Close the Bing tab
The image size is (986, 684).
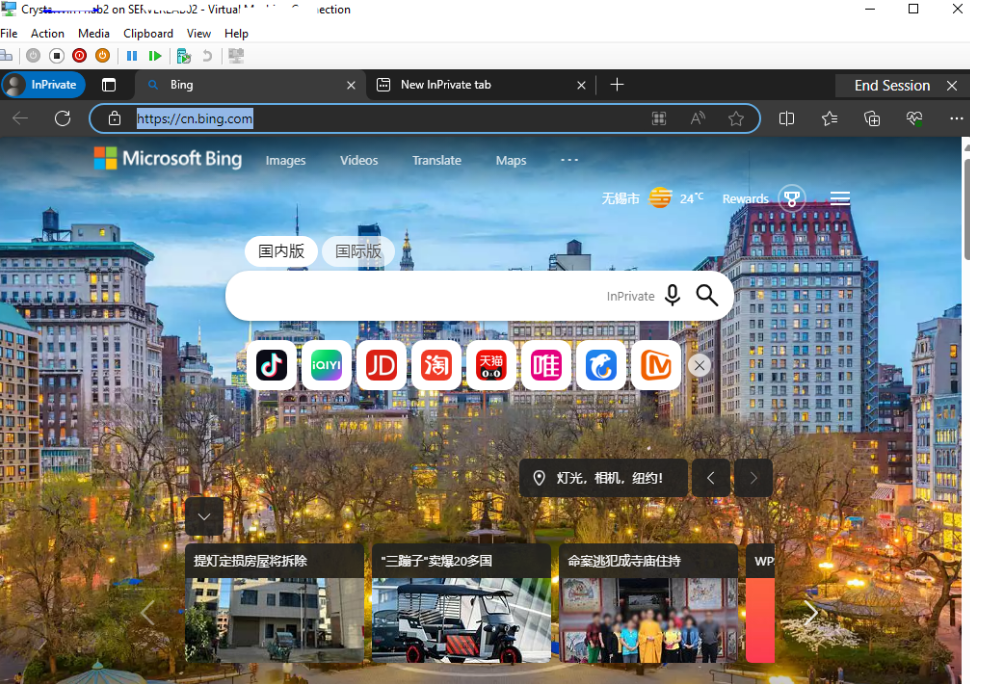[351, 85]
